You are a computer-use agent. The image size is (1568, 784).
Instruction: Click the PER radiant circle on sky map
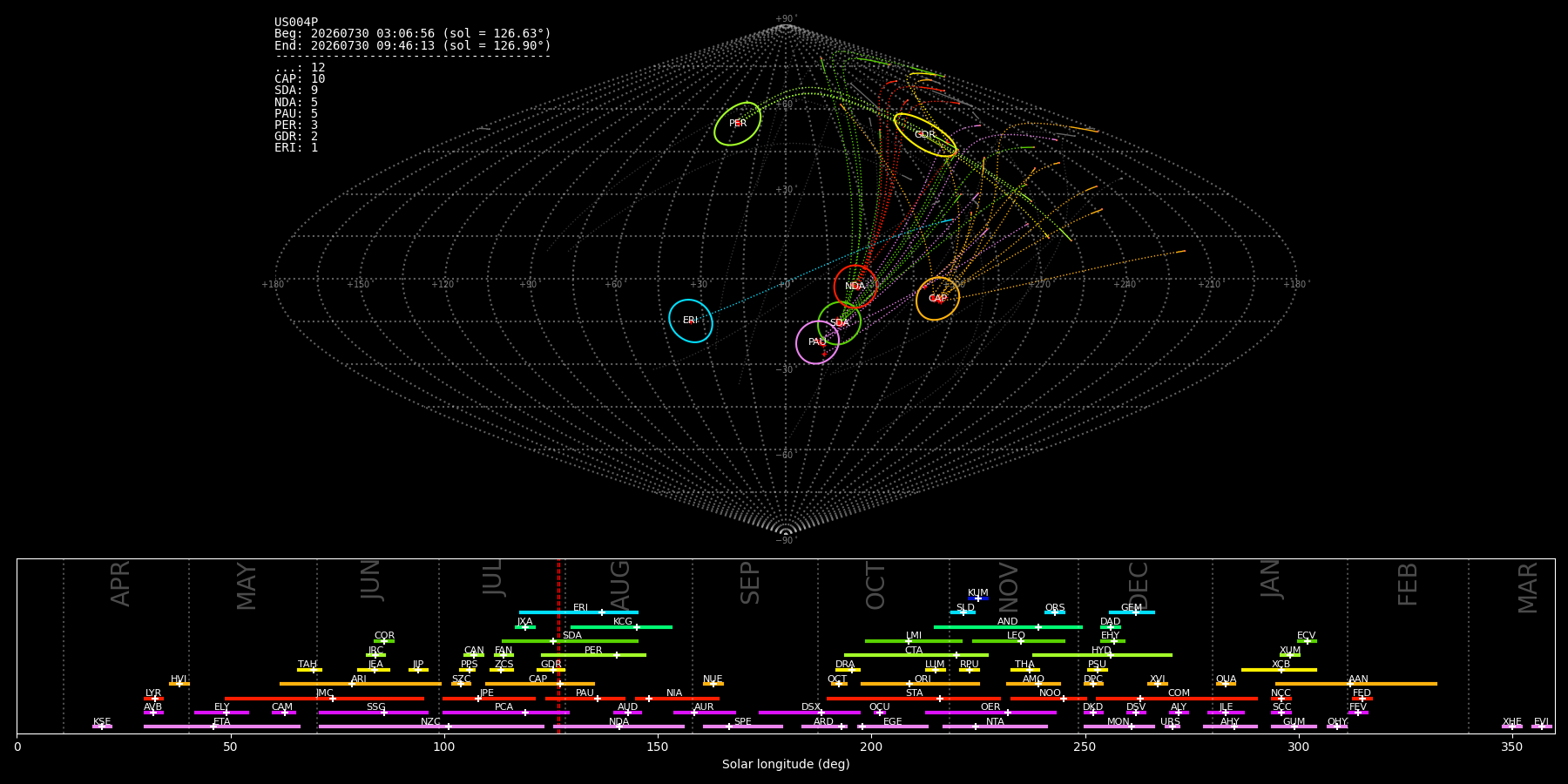click(738, 124)
